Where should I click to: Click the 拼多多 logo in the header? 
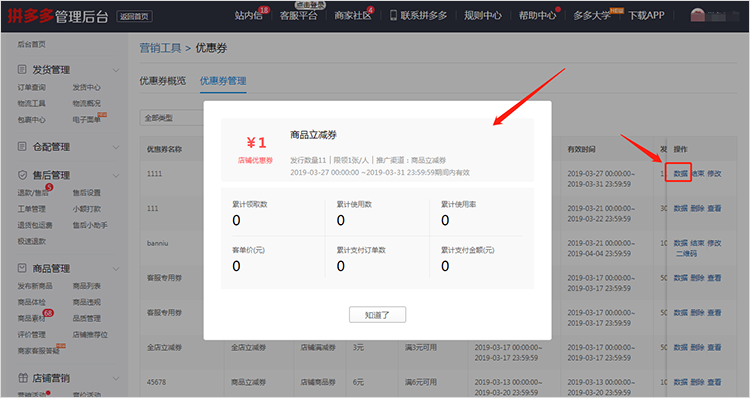click(31, 16)
